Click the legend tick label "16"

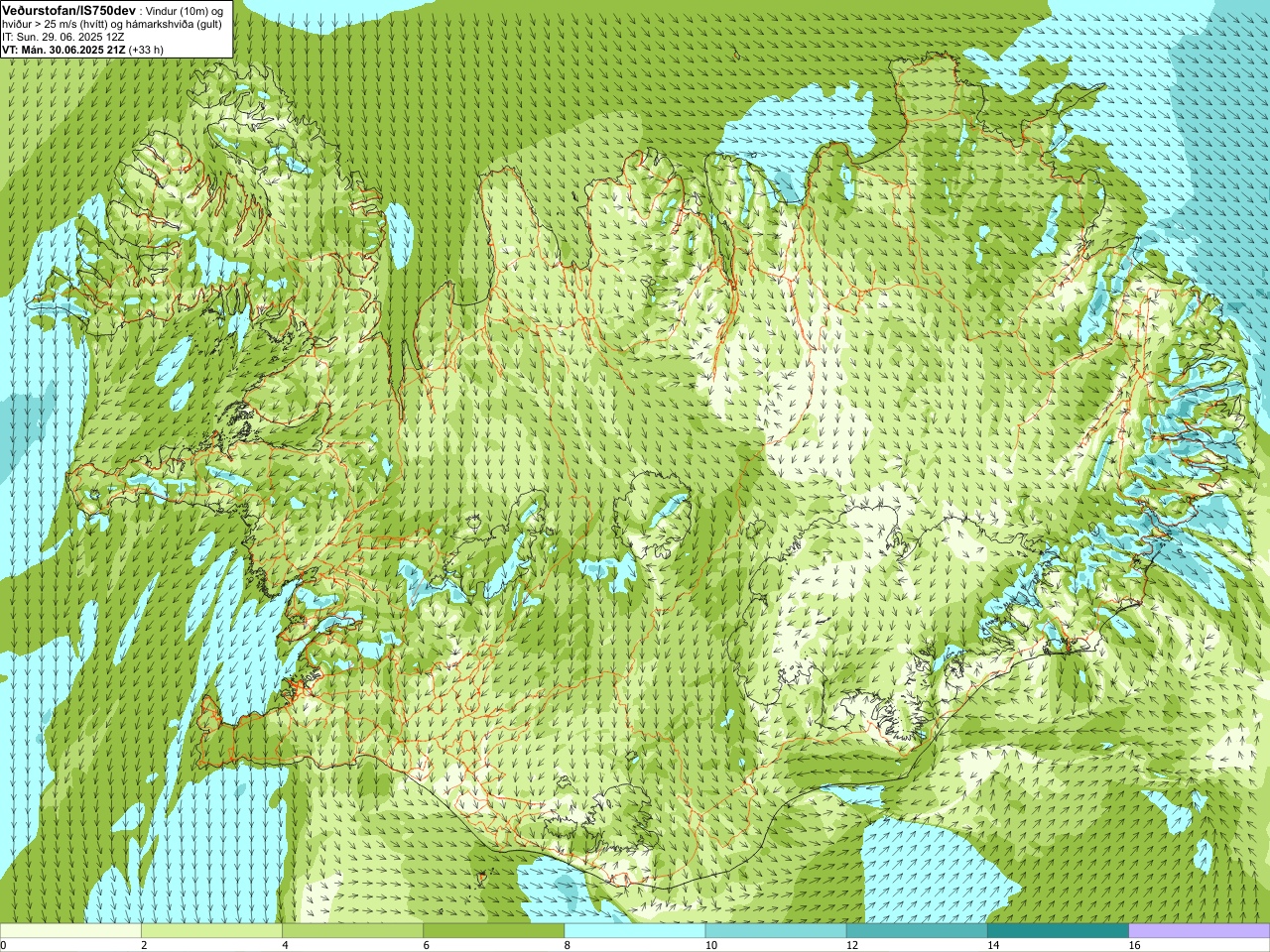coord(1134,945)
